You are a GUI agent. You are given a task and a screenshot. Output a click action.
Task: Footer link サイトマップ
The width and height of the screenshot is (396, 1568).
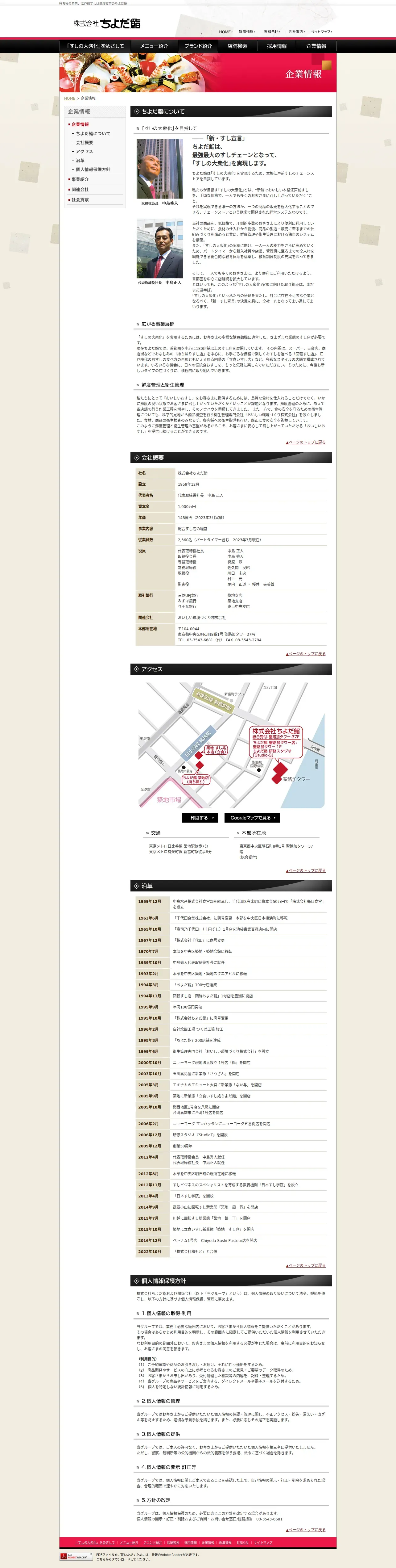click(263, 1542)
